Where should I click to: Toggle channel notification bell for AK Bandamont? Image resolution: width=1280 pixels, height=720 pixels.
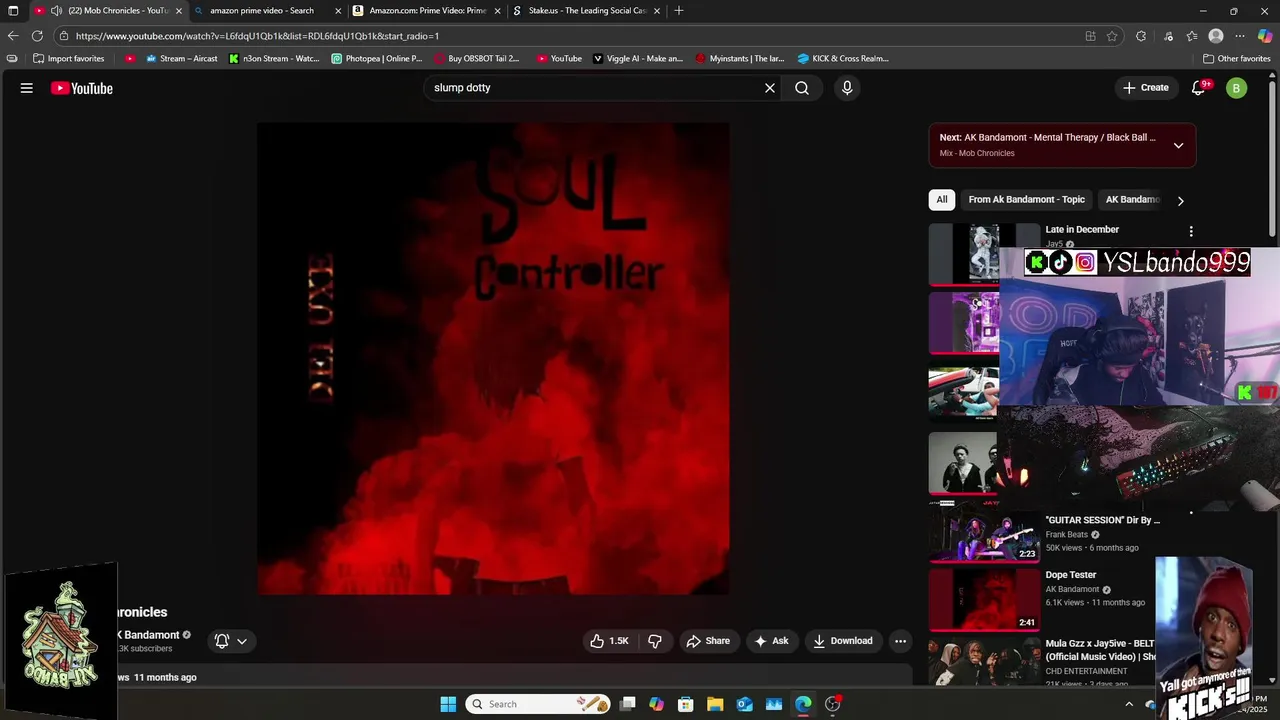[222, 641]
